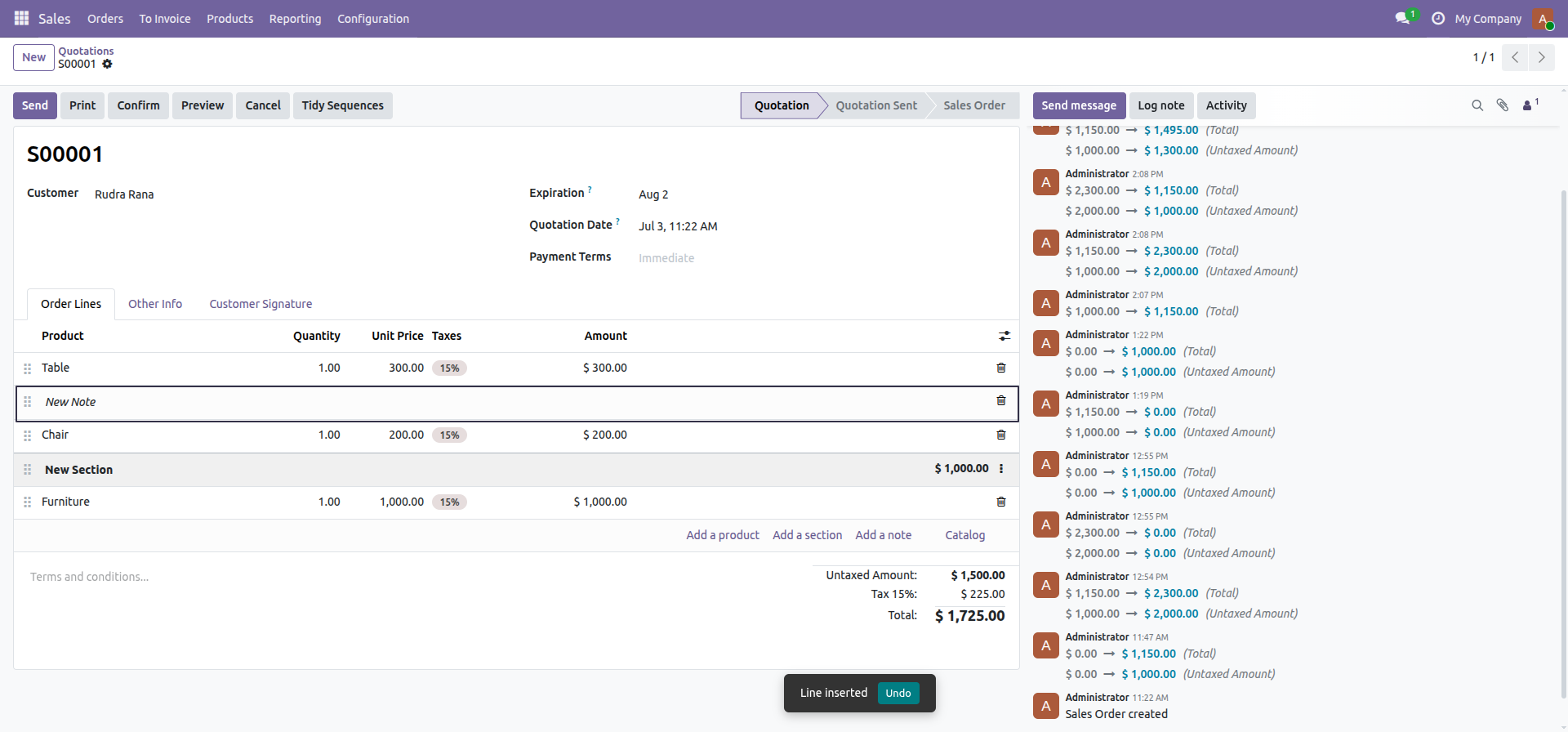This screenshot has height=732, width=1568.
Task: Click the Terms and conditions field
Action: [x=408, y=577]
